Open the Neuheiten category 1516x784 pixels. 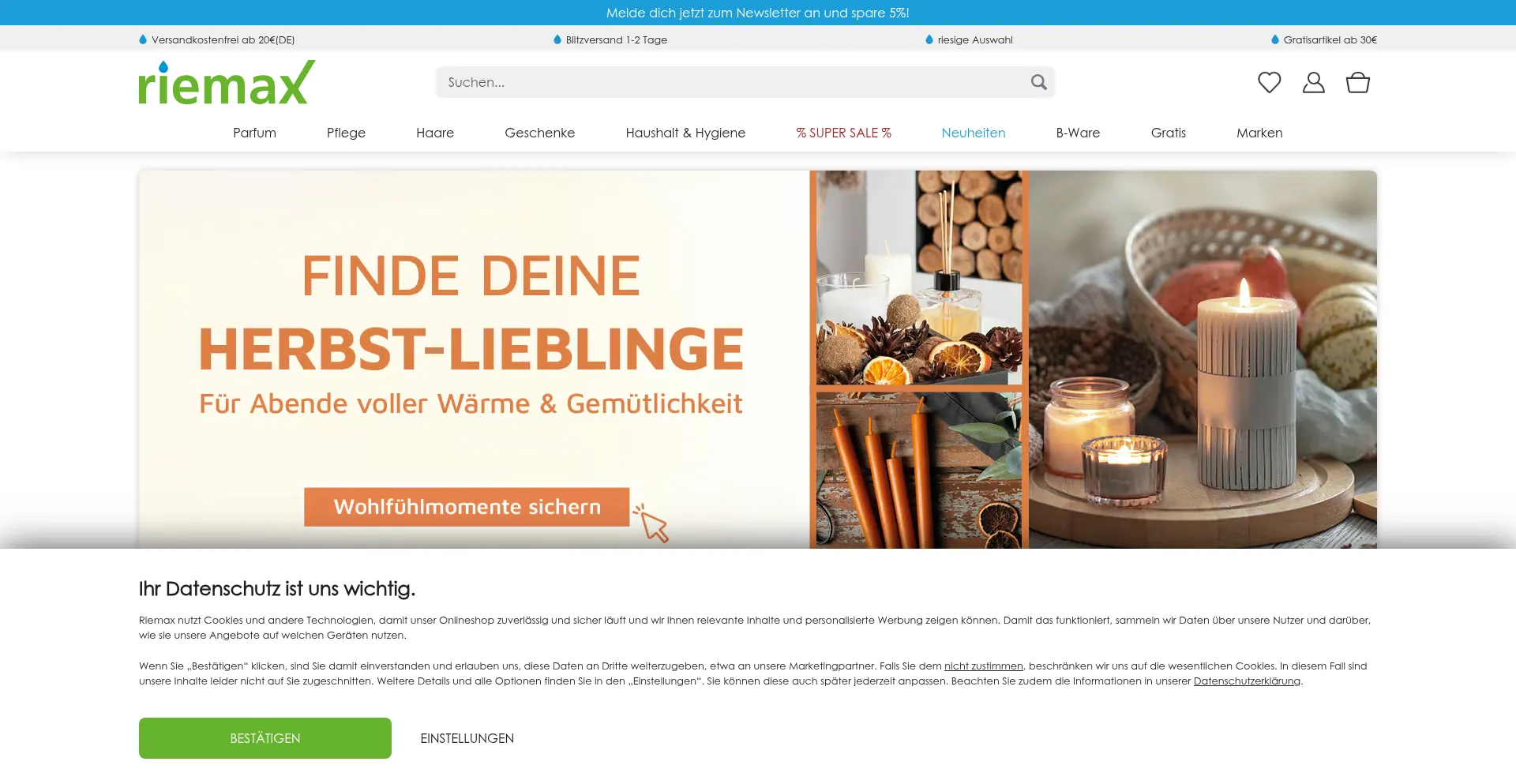[x=973, y=133]
